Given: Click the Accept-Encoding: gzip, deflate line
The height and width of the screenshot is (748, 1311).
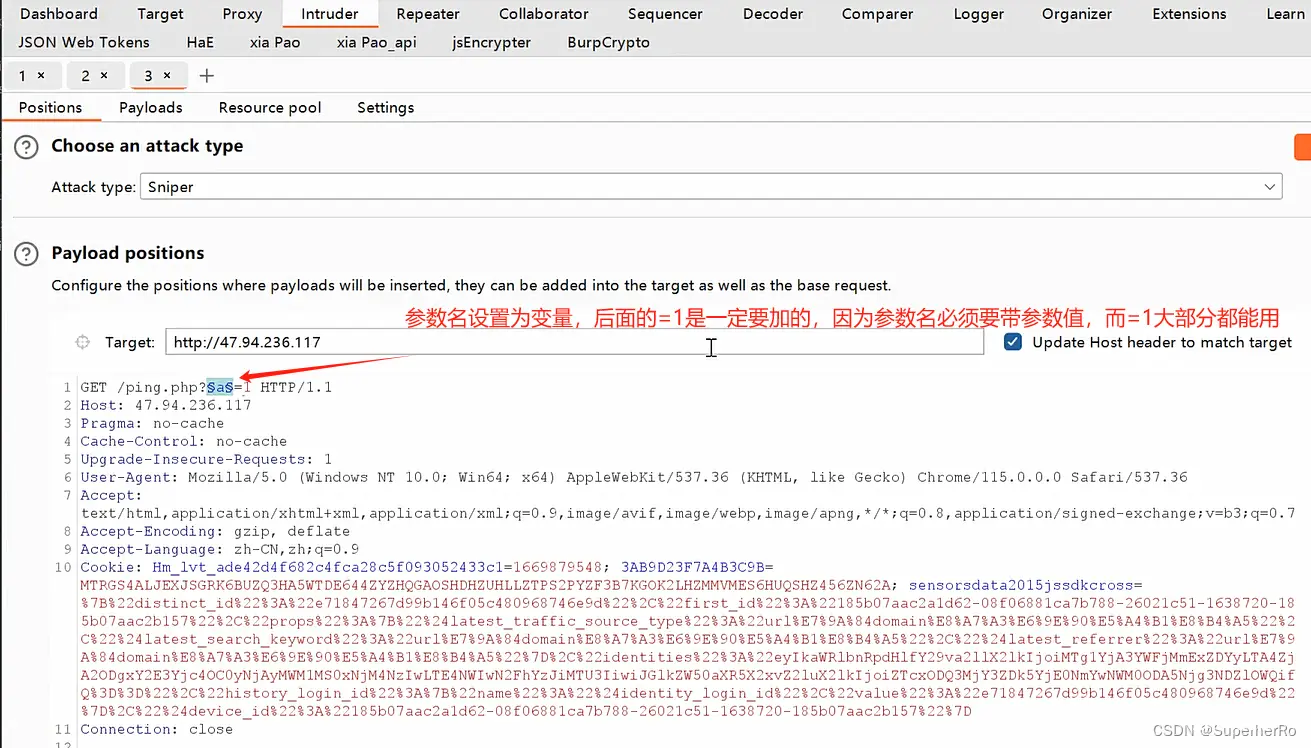Looking at the screenshot, I should [x=215, y=531].
